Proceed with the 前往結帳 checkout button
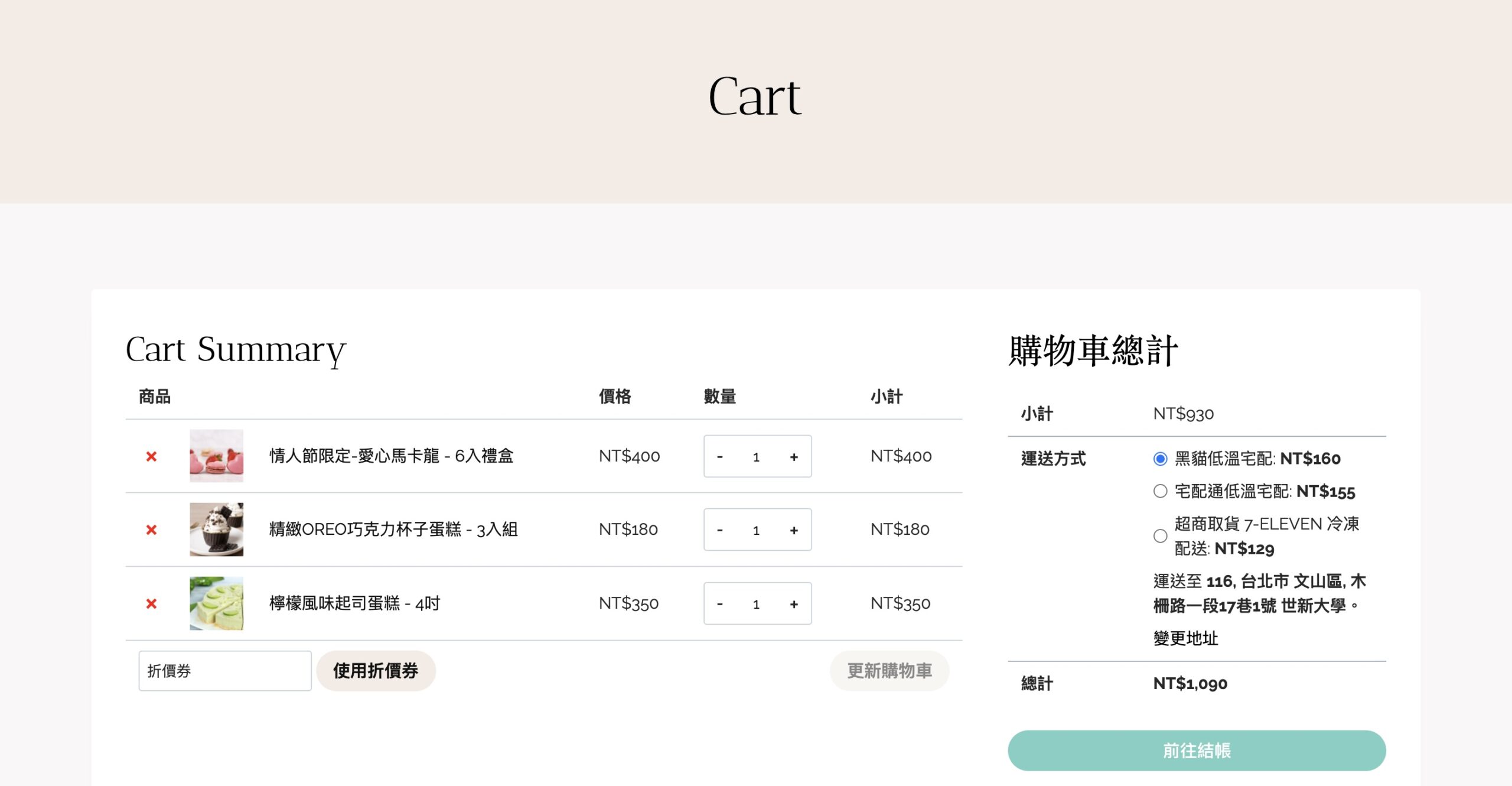Image resolution: width=1512 pixels, height=786 pixels. pyautogui.click(x=1196, y=751)
